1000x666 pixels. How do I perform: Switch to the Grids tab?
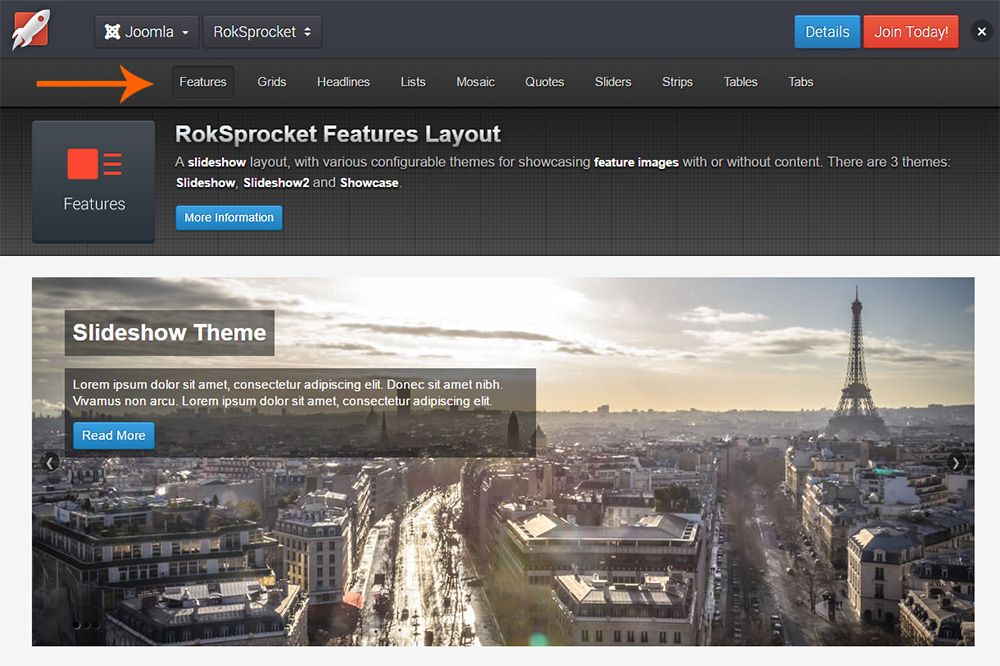pos(272,82)
